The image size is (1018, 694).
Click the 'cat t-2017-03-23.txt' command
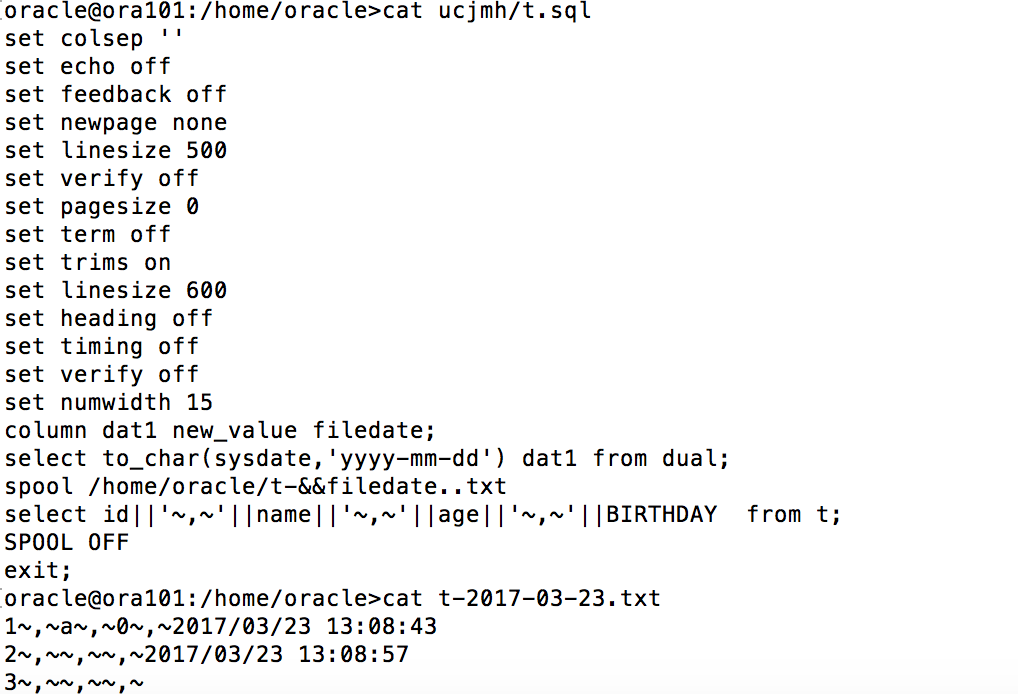click(x=521, y=598)
